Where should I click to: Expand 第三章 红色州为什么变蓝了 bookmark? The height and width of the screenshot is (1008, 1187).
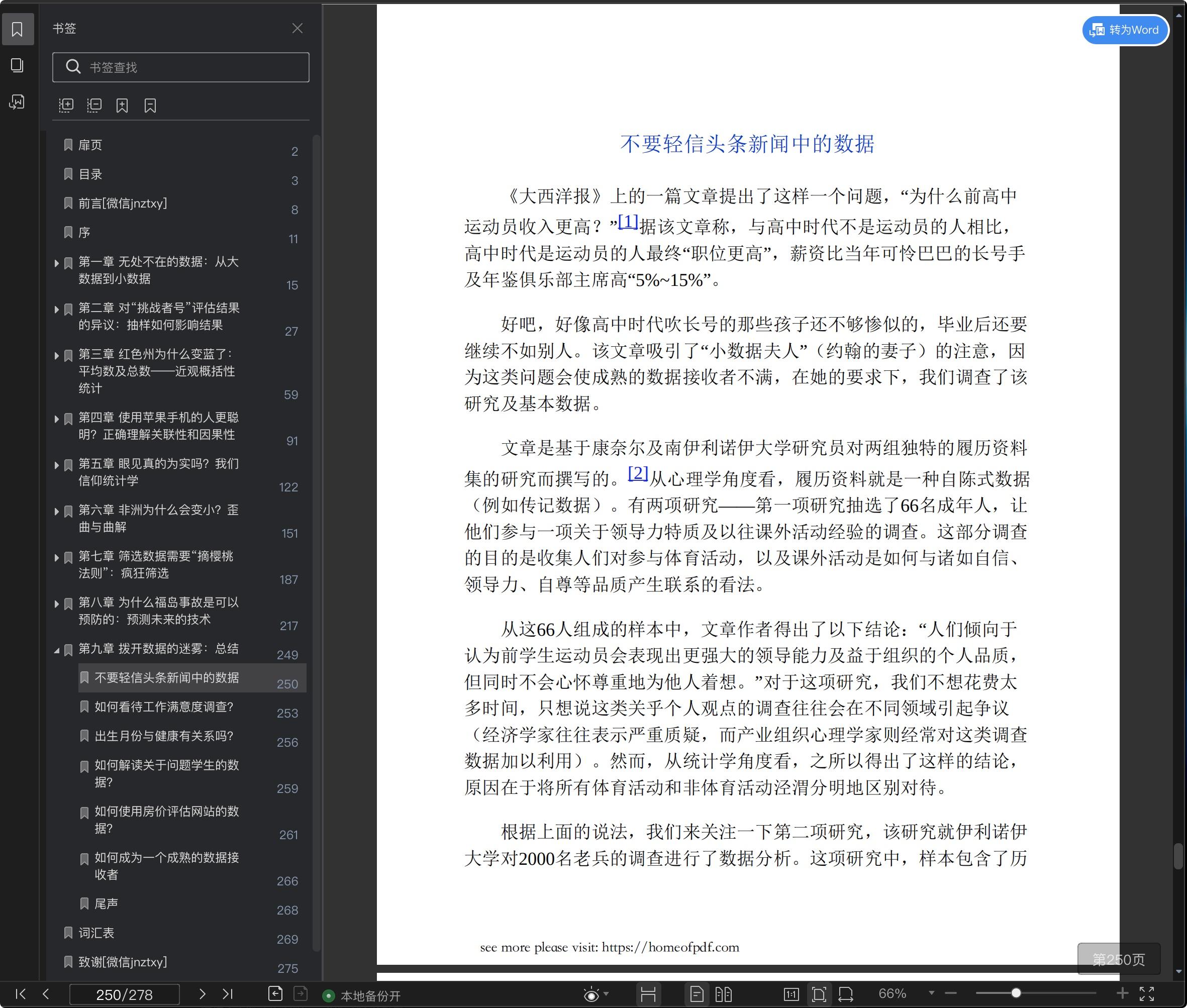click(x=57, y=356)
